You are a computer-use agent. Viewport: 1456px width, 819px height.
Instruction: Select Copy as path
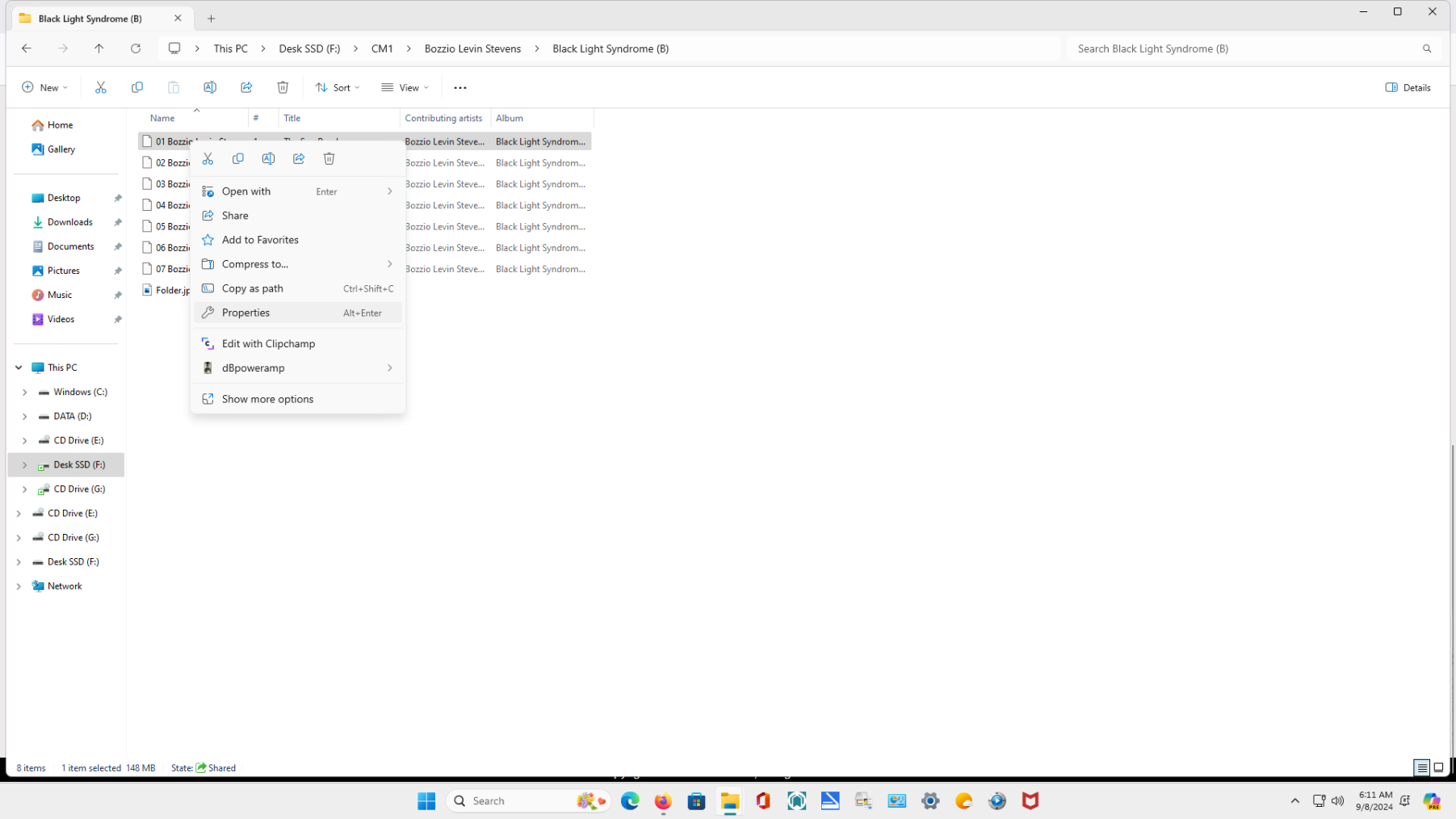(x=298, y=288)
